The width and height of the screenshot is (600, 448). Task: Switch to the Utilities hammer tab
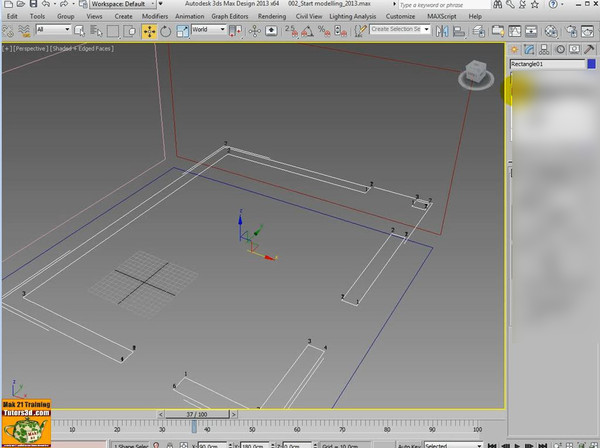(x=589, y=49)
